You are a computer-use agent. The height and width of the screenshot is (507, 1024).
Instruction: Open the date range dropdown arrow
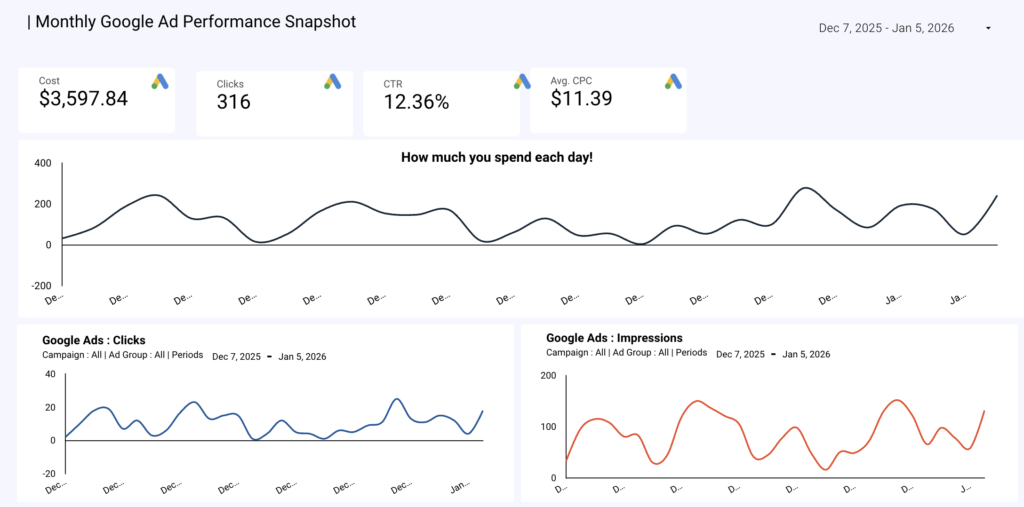click(988, 28)
